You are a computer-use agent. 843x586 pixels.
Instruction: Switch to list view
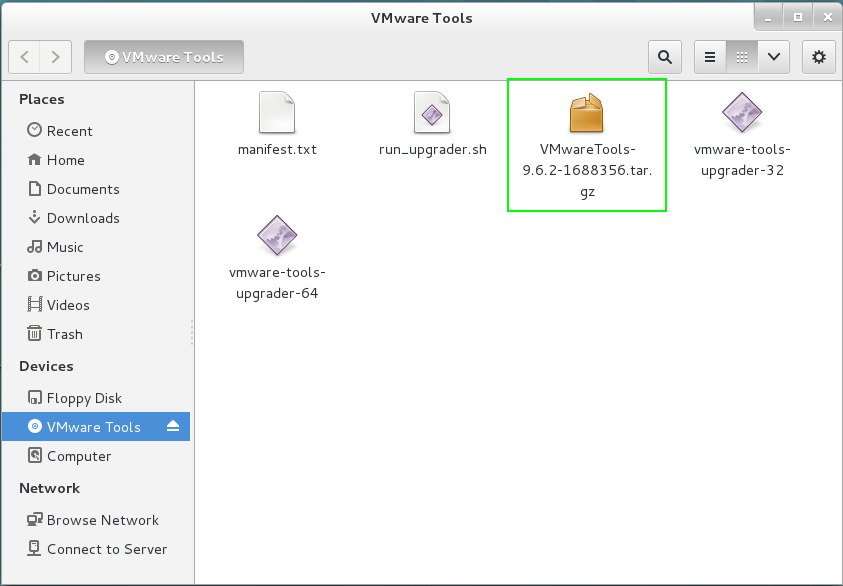click(710, 57)
